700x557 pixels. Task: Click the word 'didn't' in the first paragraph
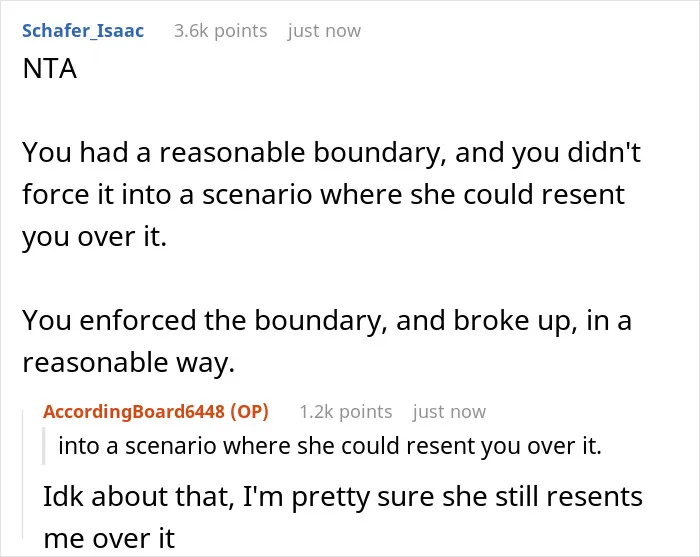point(604,152)
